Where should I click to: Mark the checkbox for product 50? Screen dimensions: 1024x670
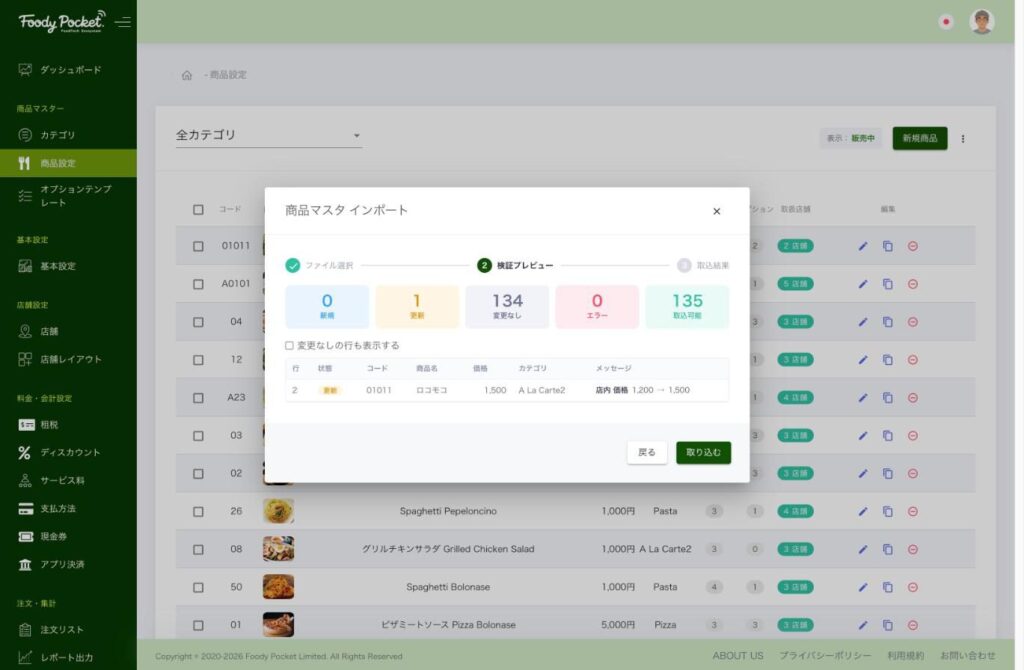click(198, 587)
